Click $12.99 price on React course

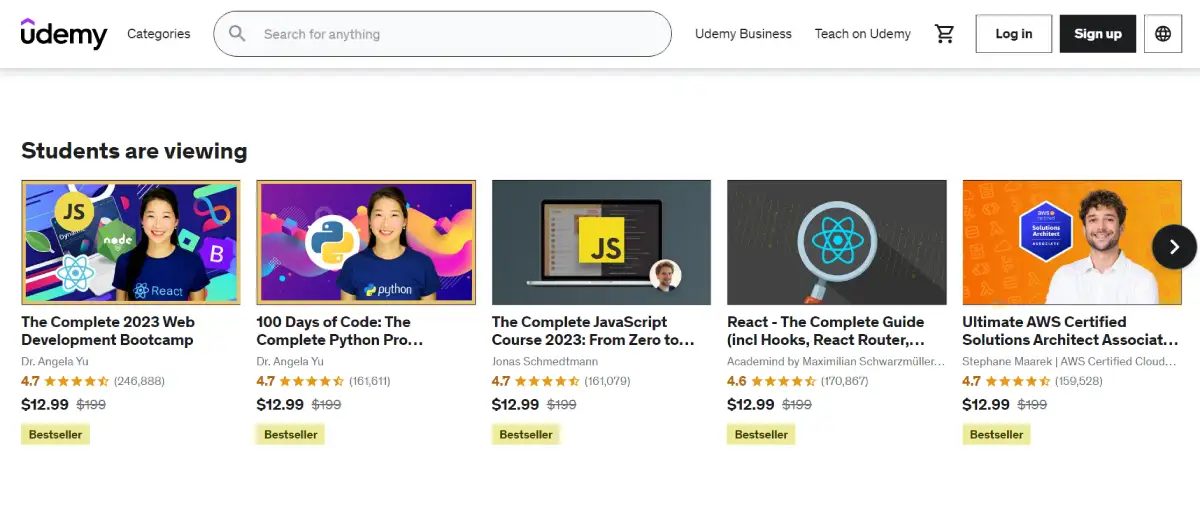(751, 405)
